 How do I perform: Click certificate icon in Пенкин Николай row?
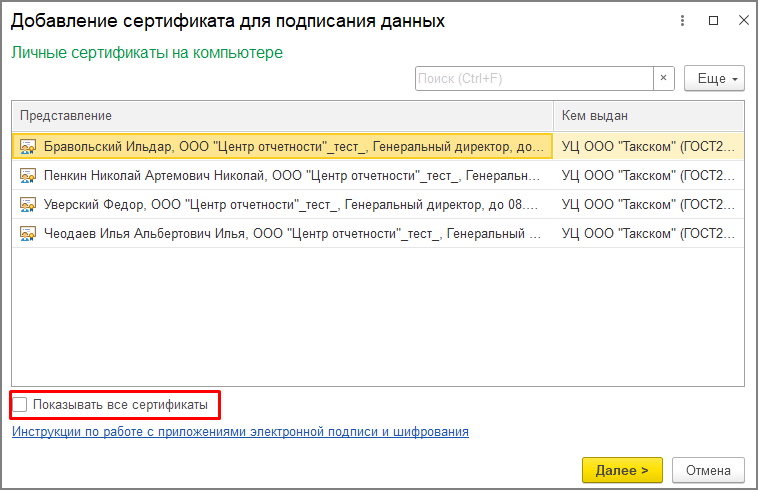coord(28,175)
